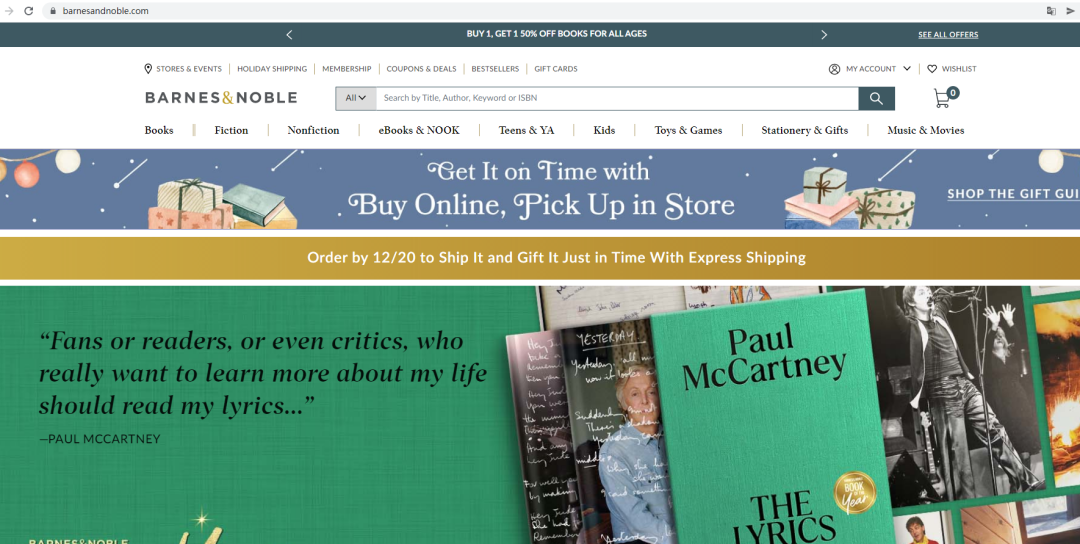Show next promo offer with right chevron
Image resolution: width=1080 pixels, height=544 pixels.
pyautogui.click(x=824, y=34)
